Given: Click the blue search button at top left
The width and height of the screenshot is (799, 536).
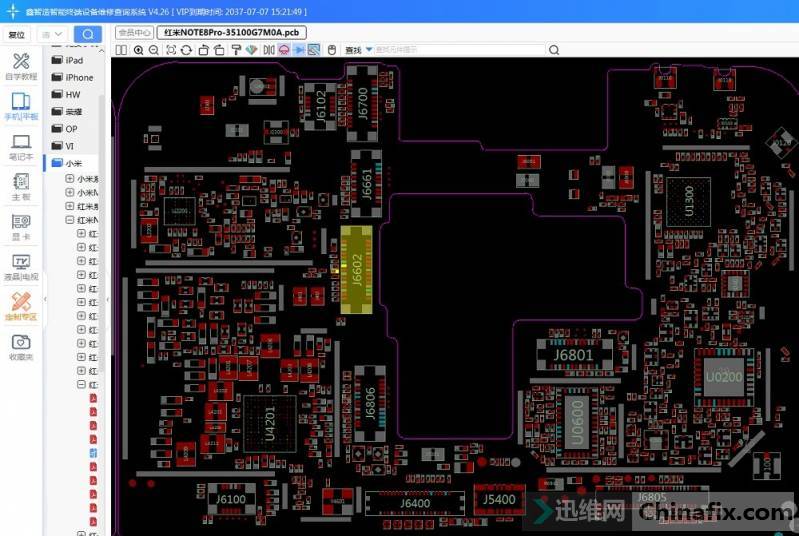Looking at the screenshot, I should tap(87, 34).
